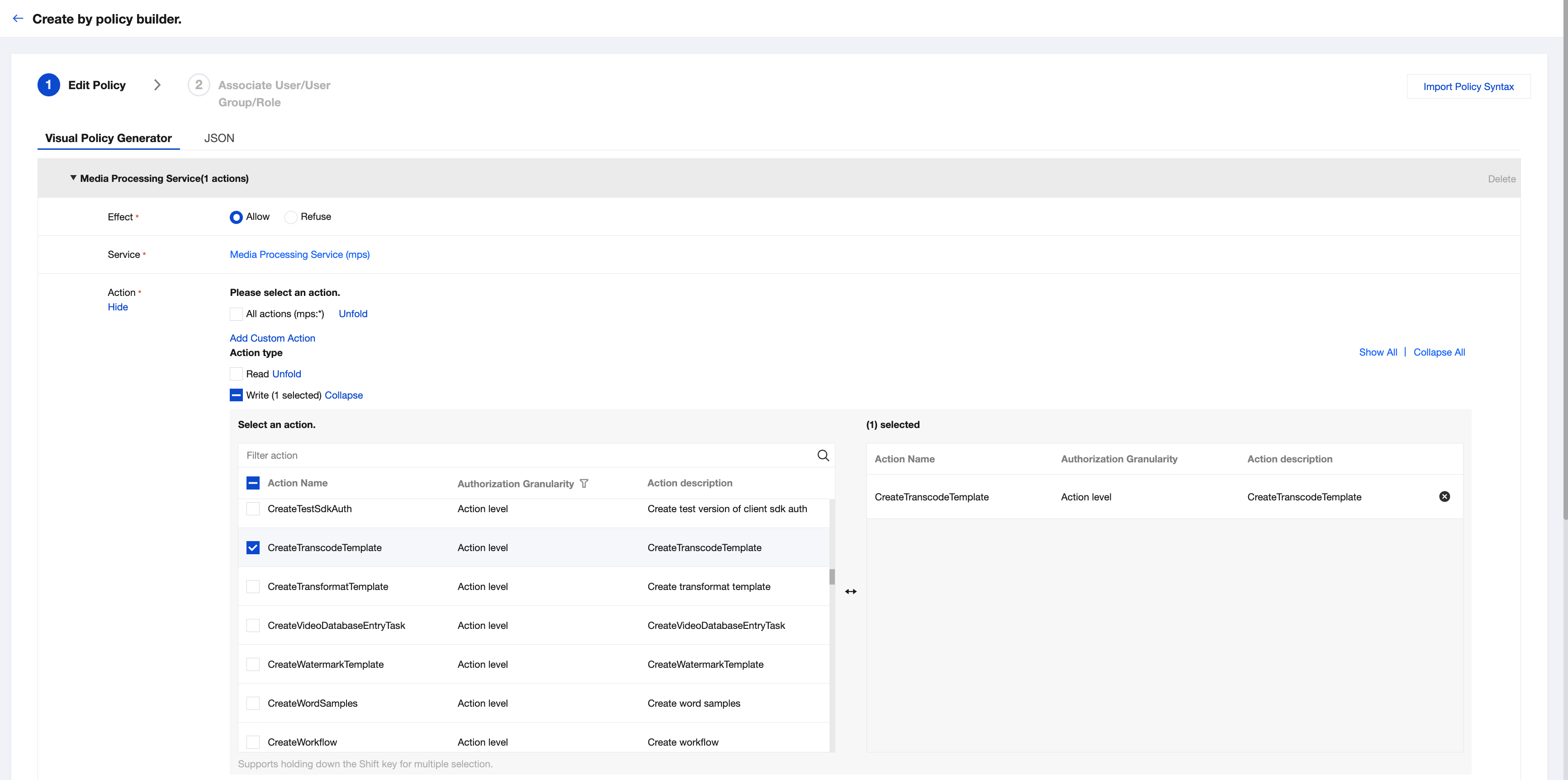Click Authorization Granularity filter funnel icon
The image size is (1568, 780).
(584, 484)
